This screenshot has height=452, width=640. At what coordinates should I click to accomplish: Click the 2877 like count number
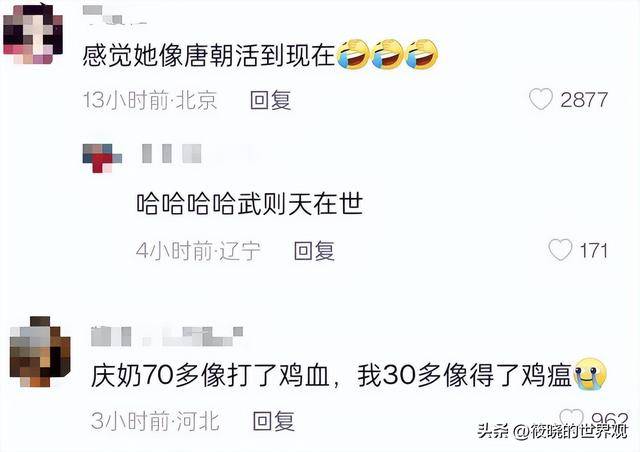pos(584,100)
